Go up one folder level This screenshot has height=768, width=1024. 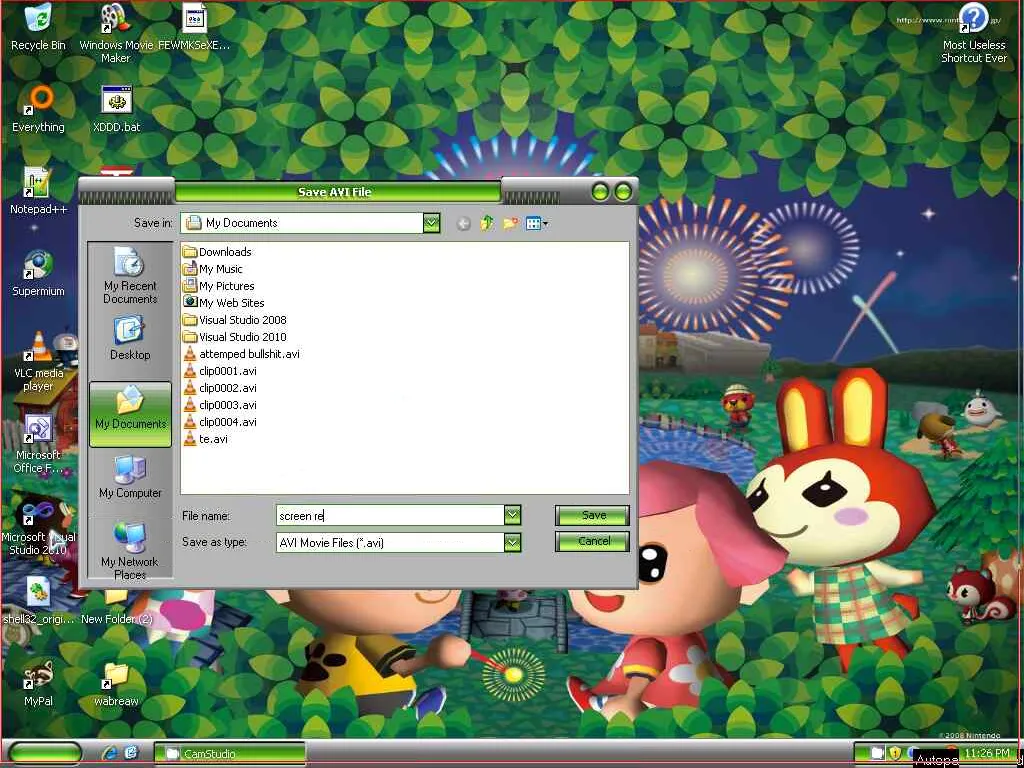(x=487, y=223)
